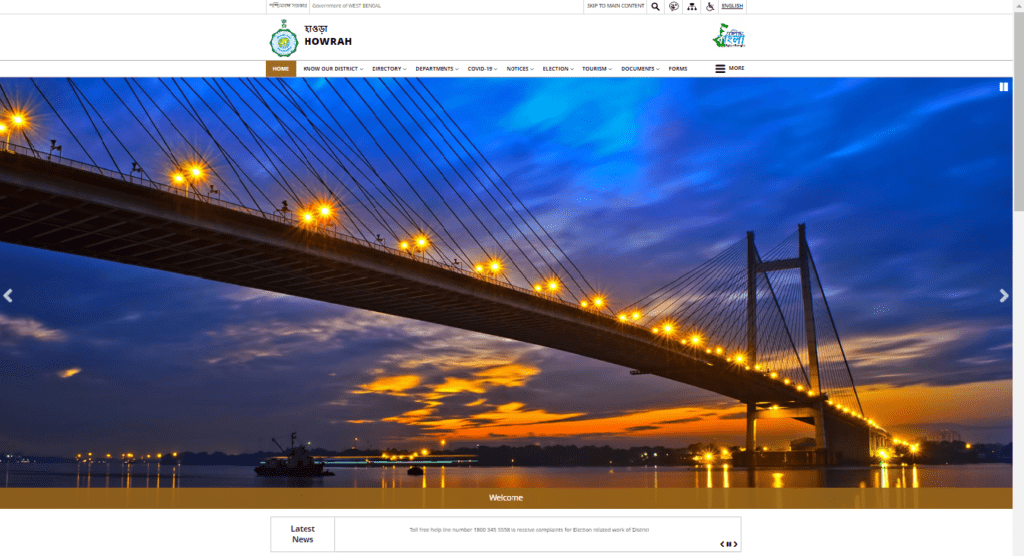1024x556 pixels.
Task: Expand the Election menu
Action: pos(558,69)
